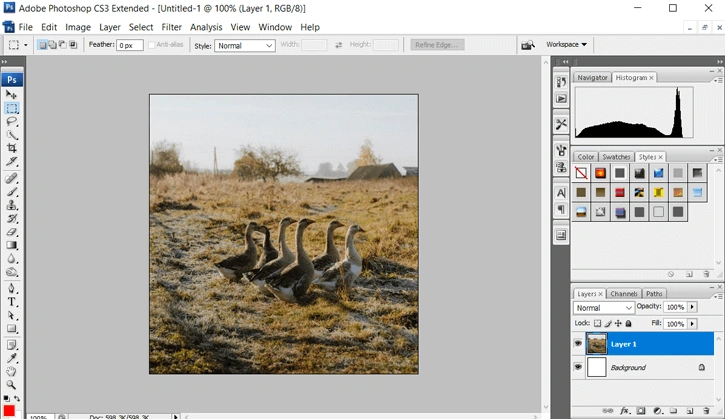Switch to the Channels tab
This screenshot has width=725, height=419.
pos(623,294)
